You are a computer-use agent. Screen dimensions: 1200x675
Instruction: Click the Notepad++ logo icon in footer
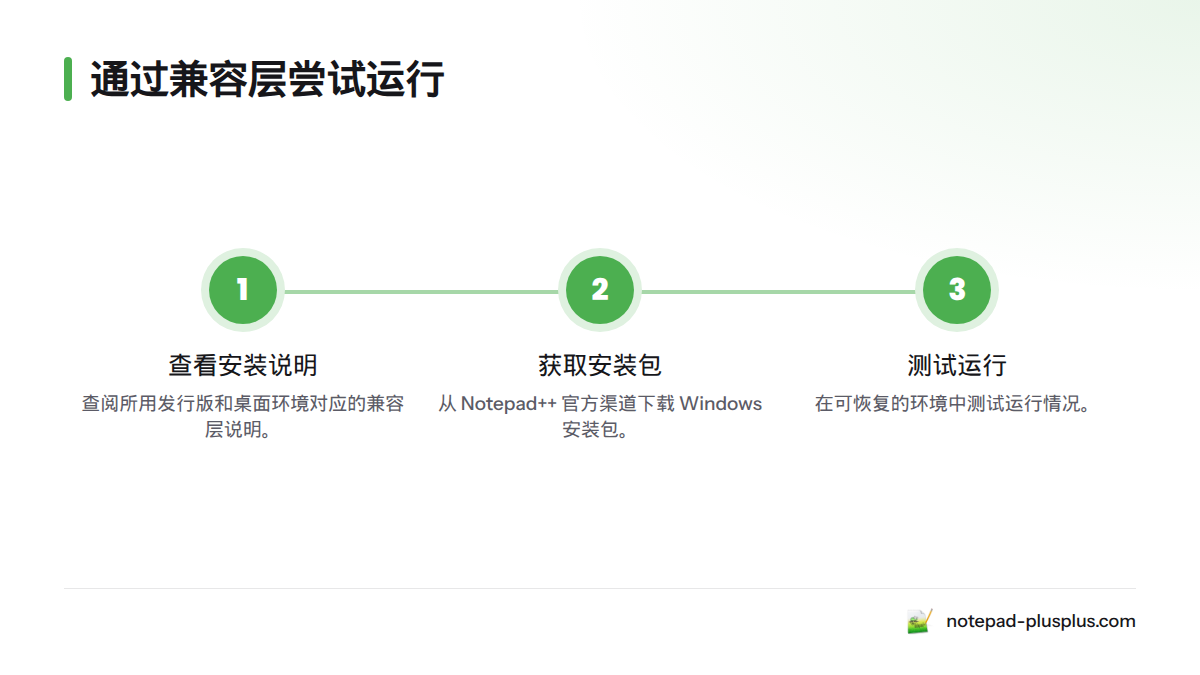(x=920, y=621)
